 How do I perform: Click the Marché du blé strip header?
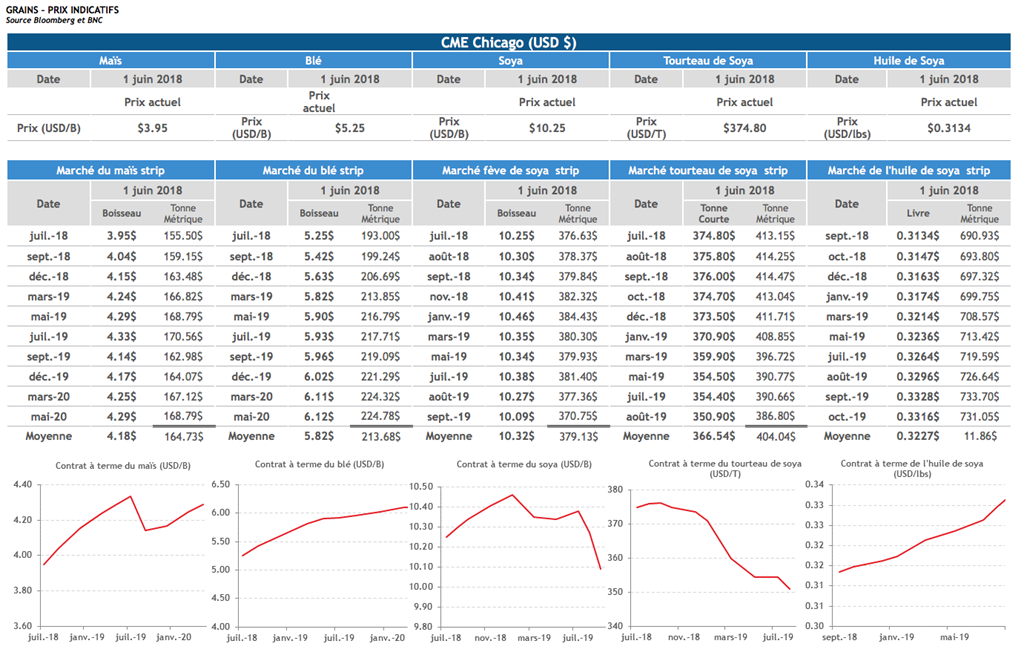(313, 171)
